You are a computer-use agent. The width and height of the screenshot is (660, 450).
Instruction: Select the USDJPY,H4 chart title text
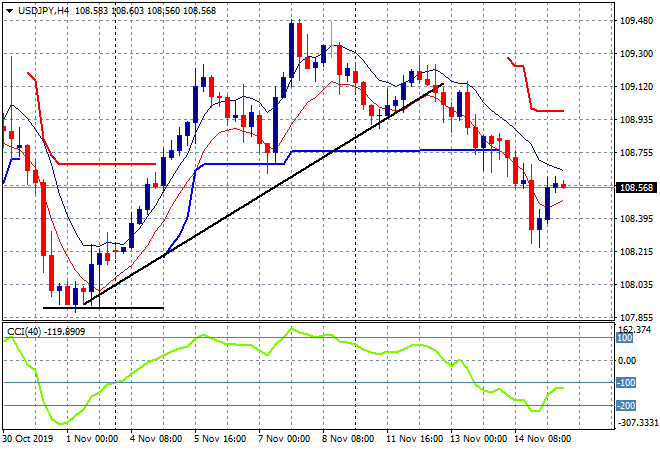[x=43, y=11]
